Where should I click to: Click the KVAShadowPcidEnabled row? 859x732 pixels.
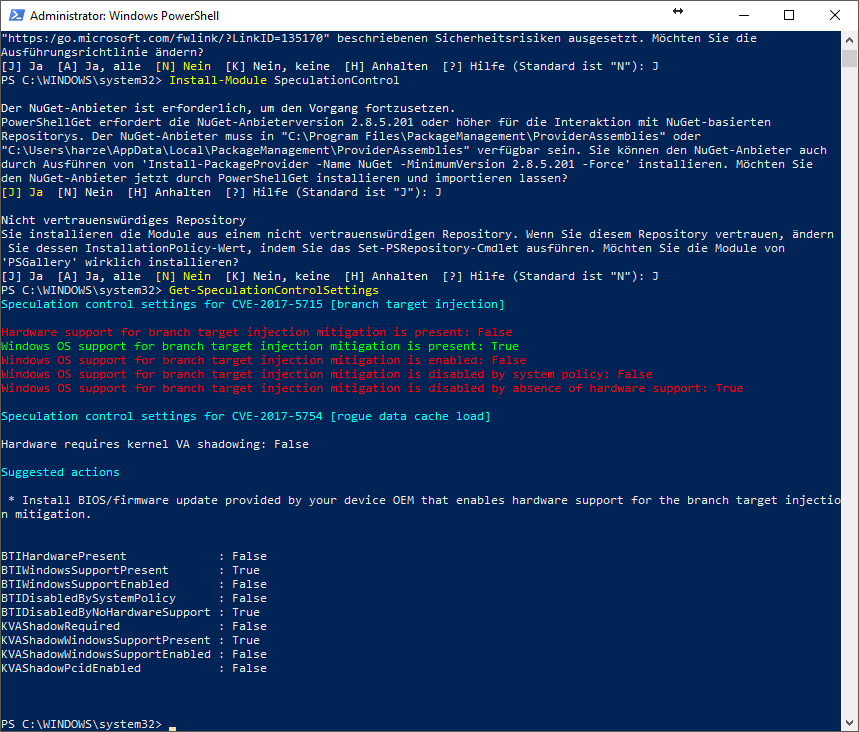[x=134, y=668]
